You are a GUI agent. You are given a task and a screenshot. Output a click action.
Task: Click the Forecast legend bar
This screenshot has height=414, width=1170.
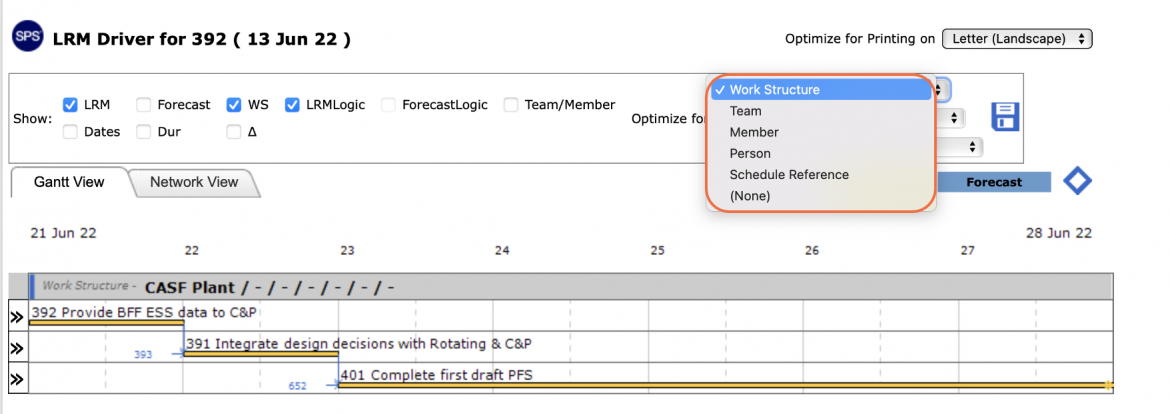coord(994,182)
